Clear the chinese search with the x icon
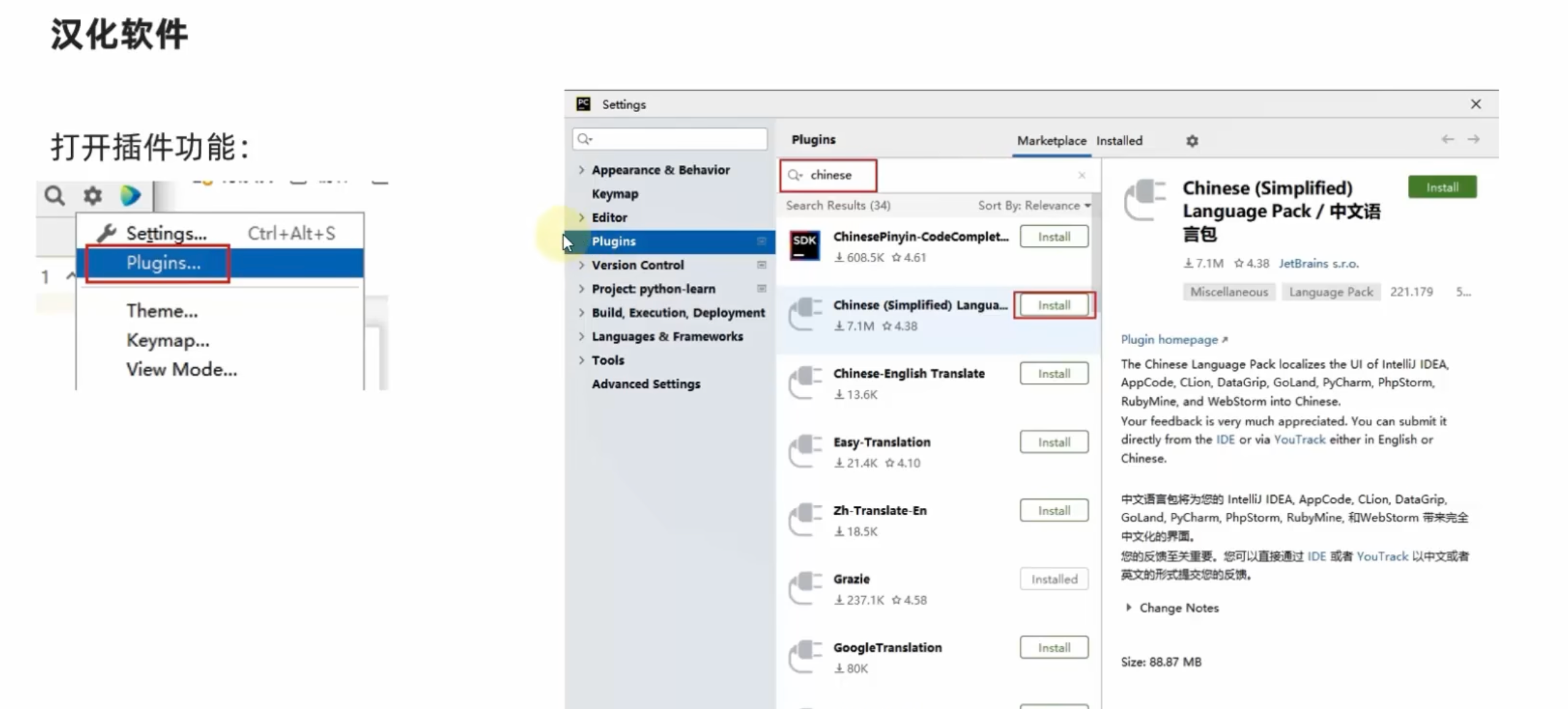Image resolution: width=1568 pixels, height=709 pixels. point(1082,175)
